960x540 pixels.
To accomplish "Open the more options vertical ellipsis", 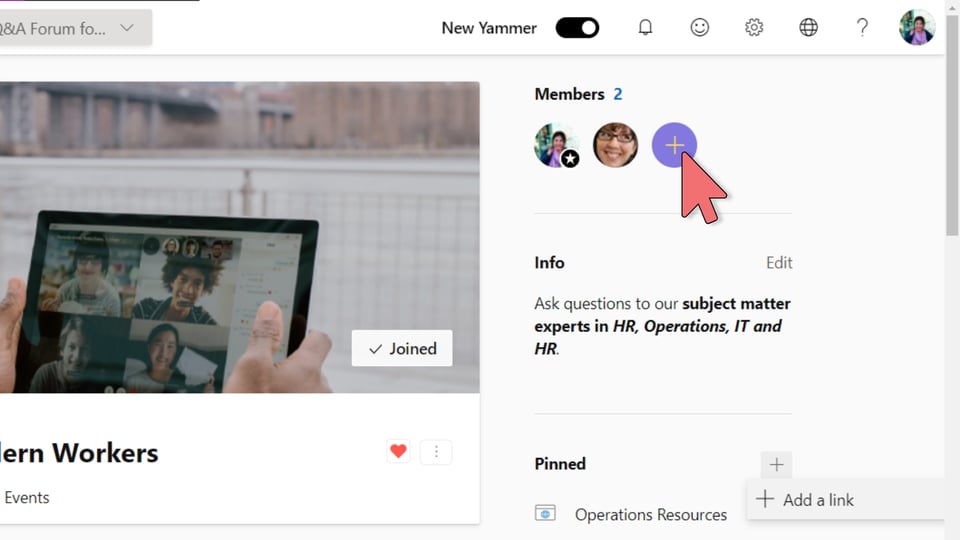I will pos(436,452).
